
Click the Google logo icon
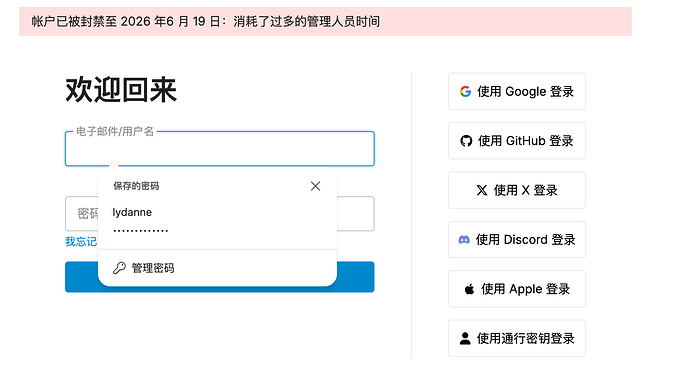[x=465, y=92]
